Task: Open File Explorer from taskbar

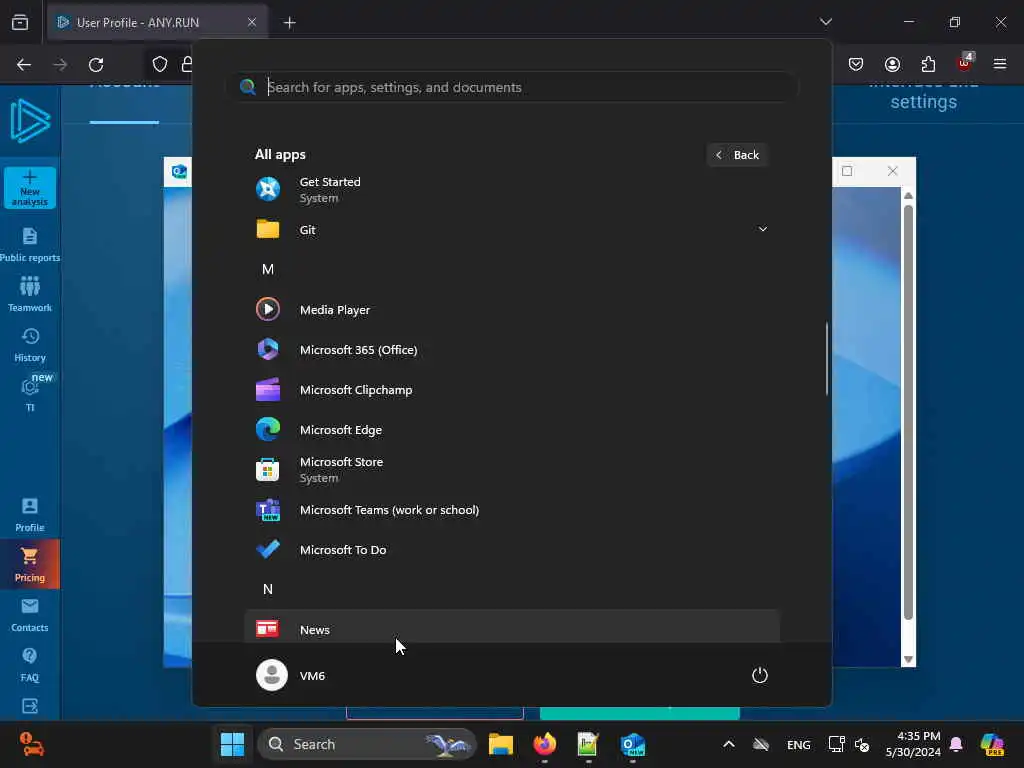Action: (x=501, y=744)
